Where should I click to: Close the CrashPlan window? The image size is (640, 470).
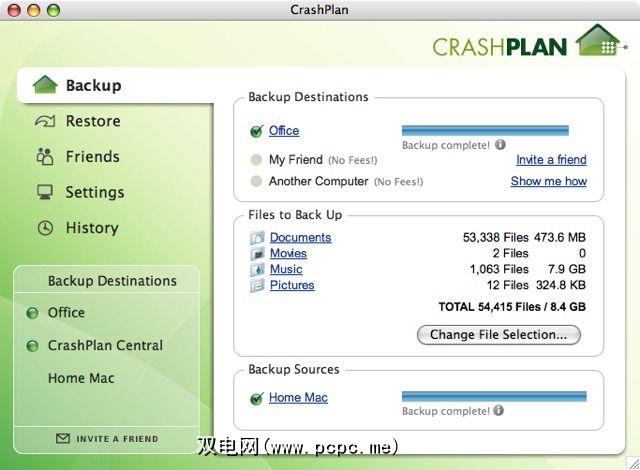[x=14, y=10]
